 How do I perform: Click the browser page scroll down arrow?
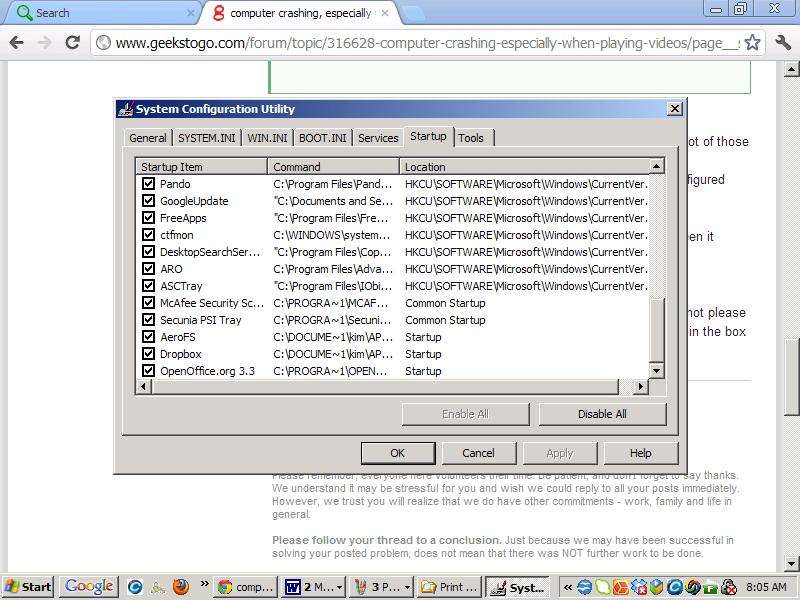791,564
